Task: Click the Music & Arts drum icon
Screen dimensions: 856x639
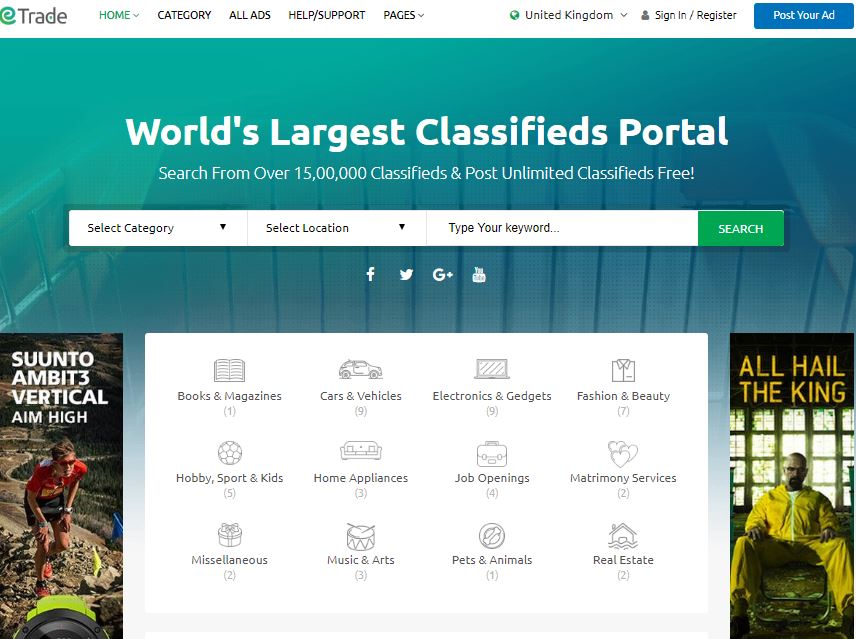Action: click(x=361, y=536)
